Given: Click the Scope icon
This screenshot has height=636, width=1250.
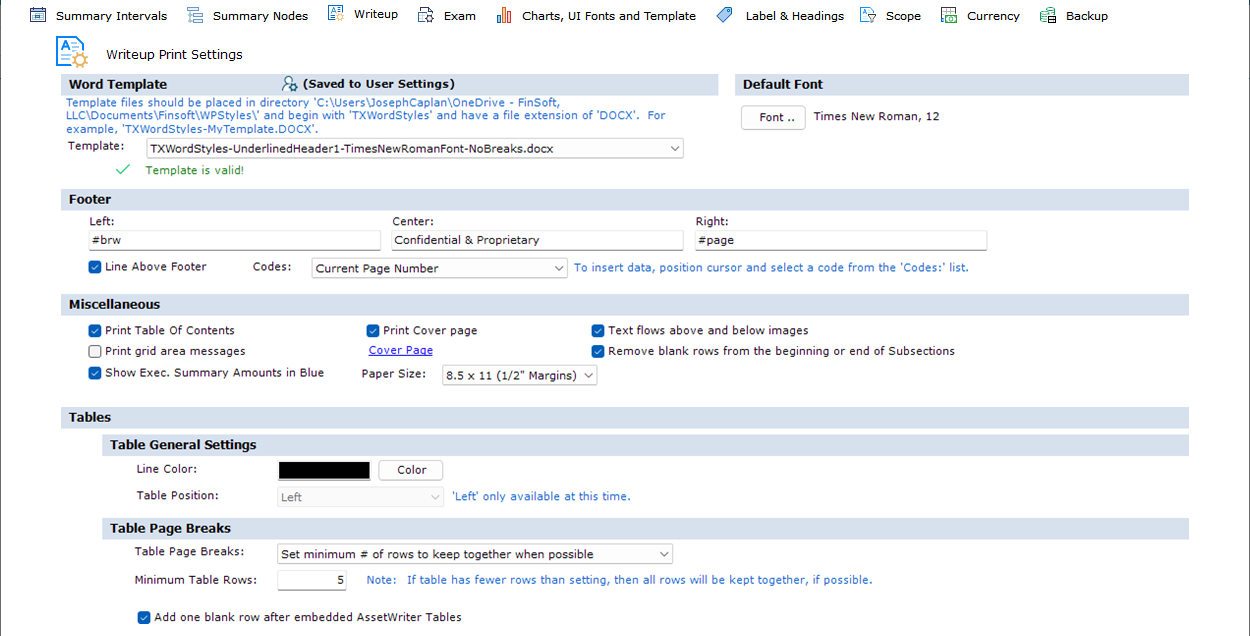Looking at the screenshot, I should [x=868, y=15].
